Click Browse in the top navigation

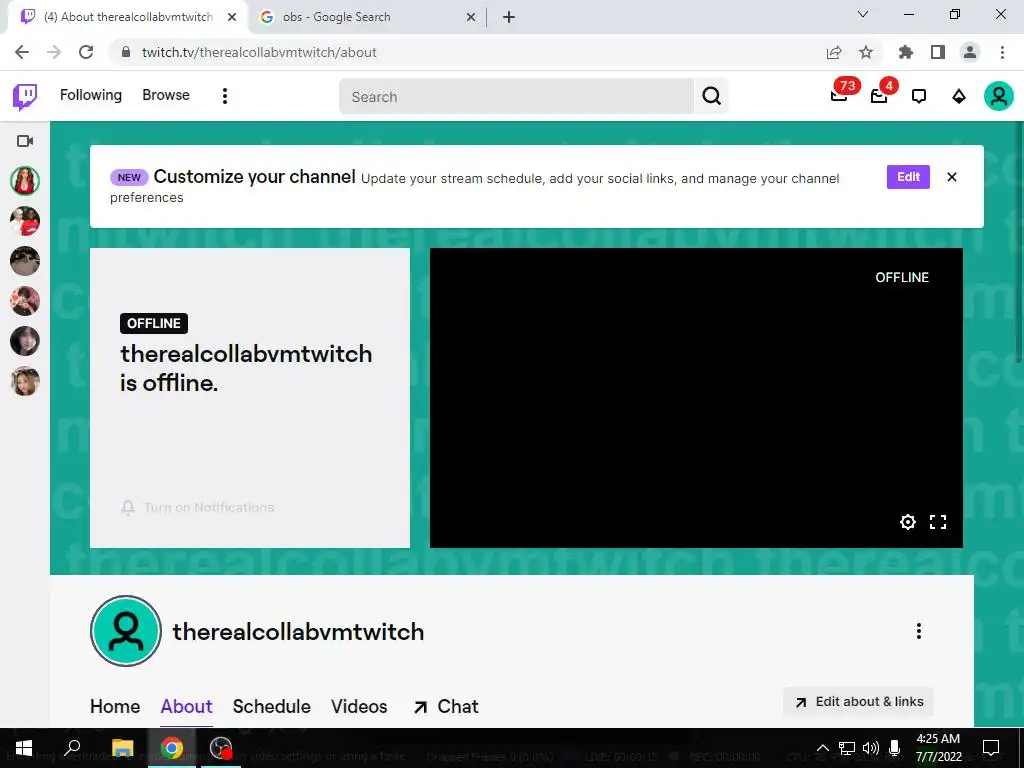[x=166, y=95]
